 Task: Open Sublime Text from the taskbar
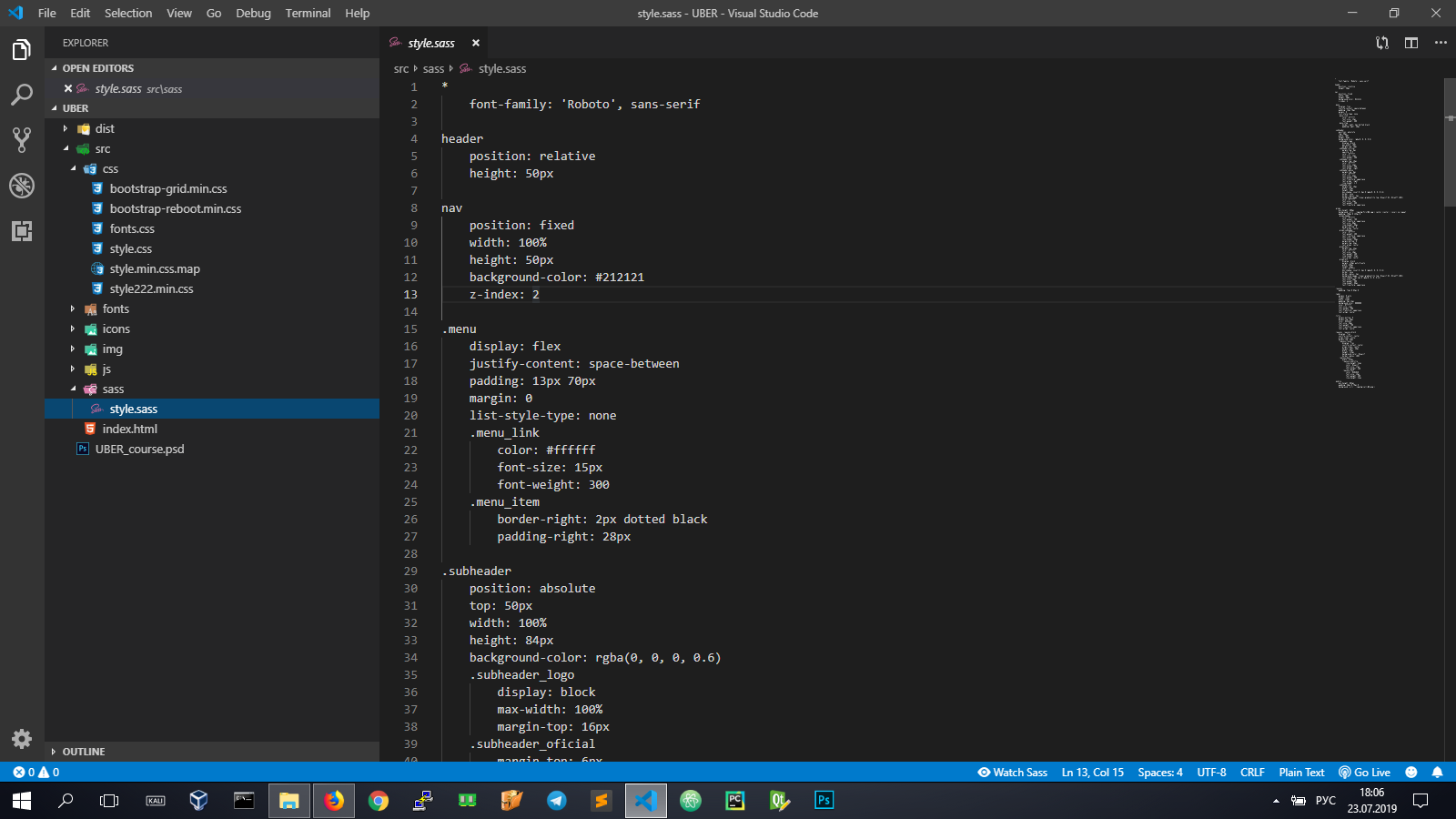point(601,801)
